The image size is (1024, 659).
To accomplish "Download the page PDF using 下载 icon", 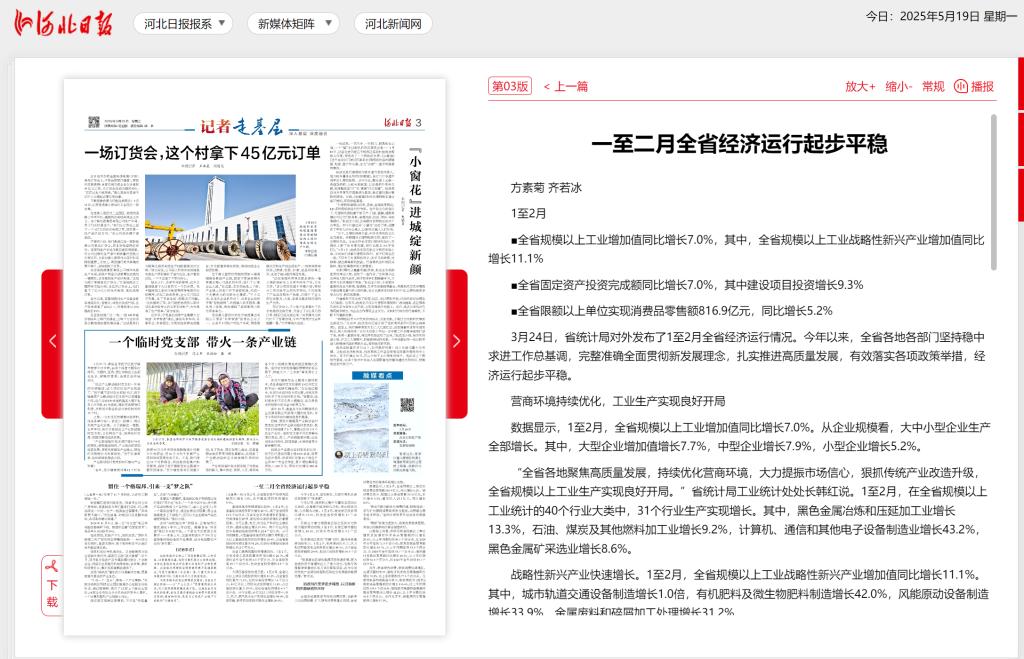I will 52,583.
